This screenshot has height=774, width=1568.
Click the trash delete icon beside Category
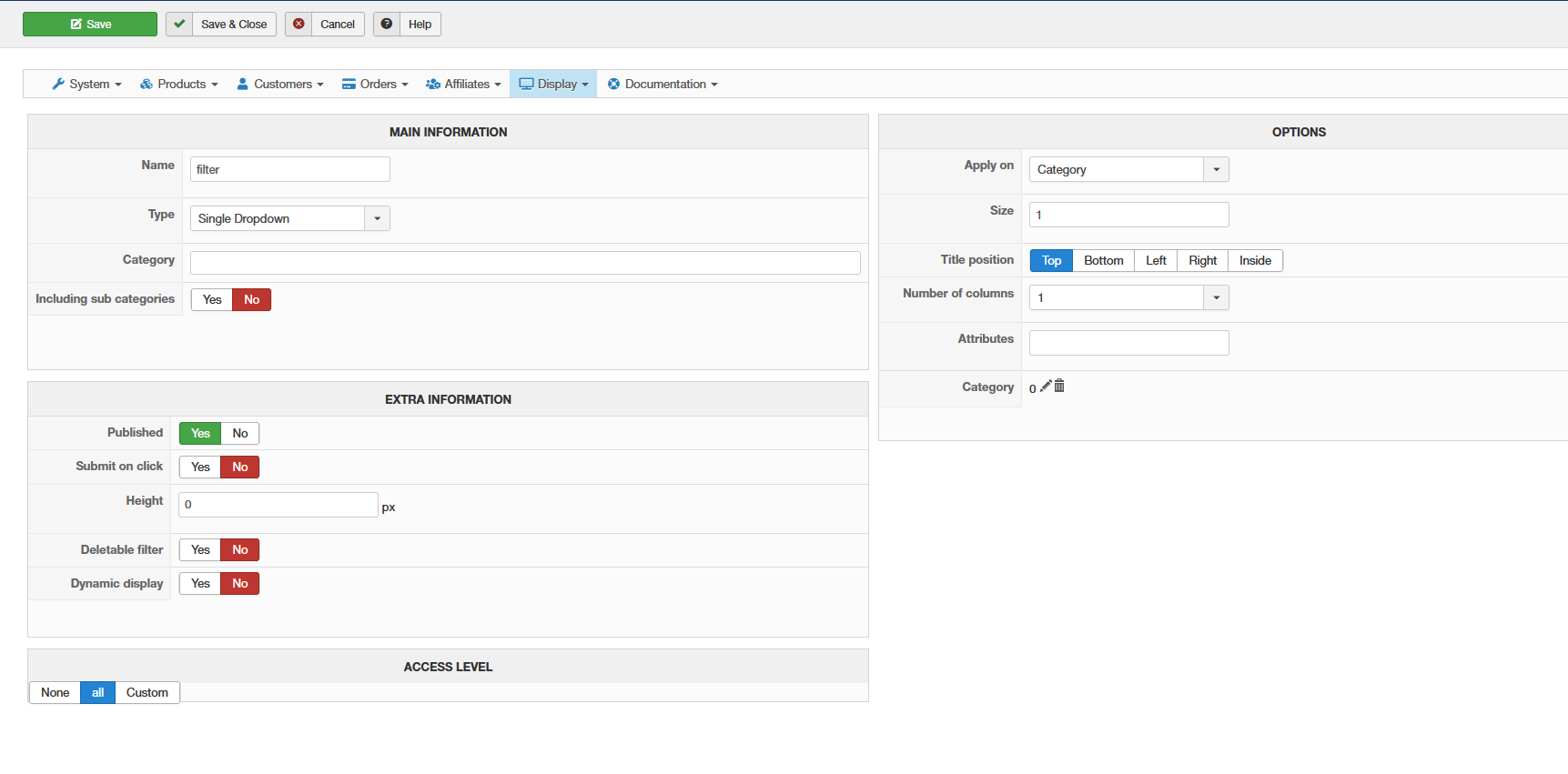pos(1059,387)
